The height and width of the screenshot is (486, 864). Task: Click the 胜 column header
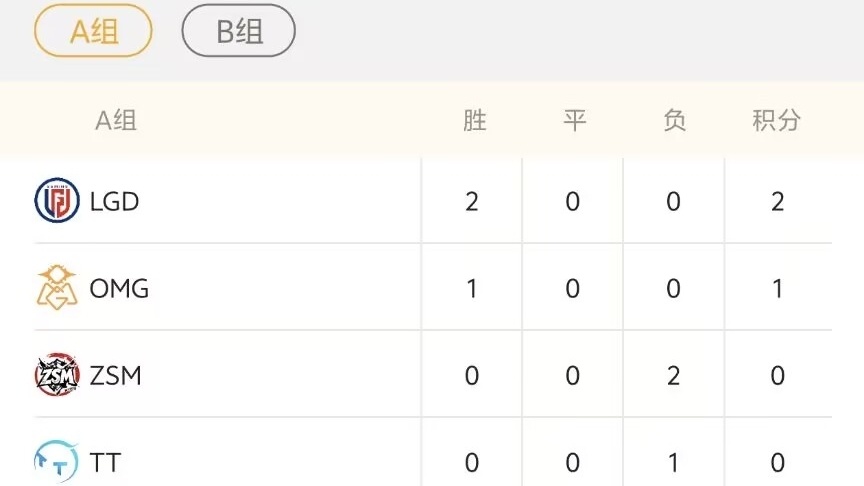474,121
